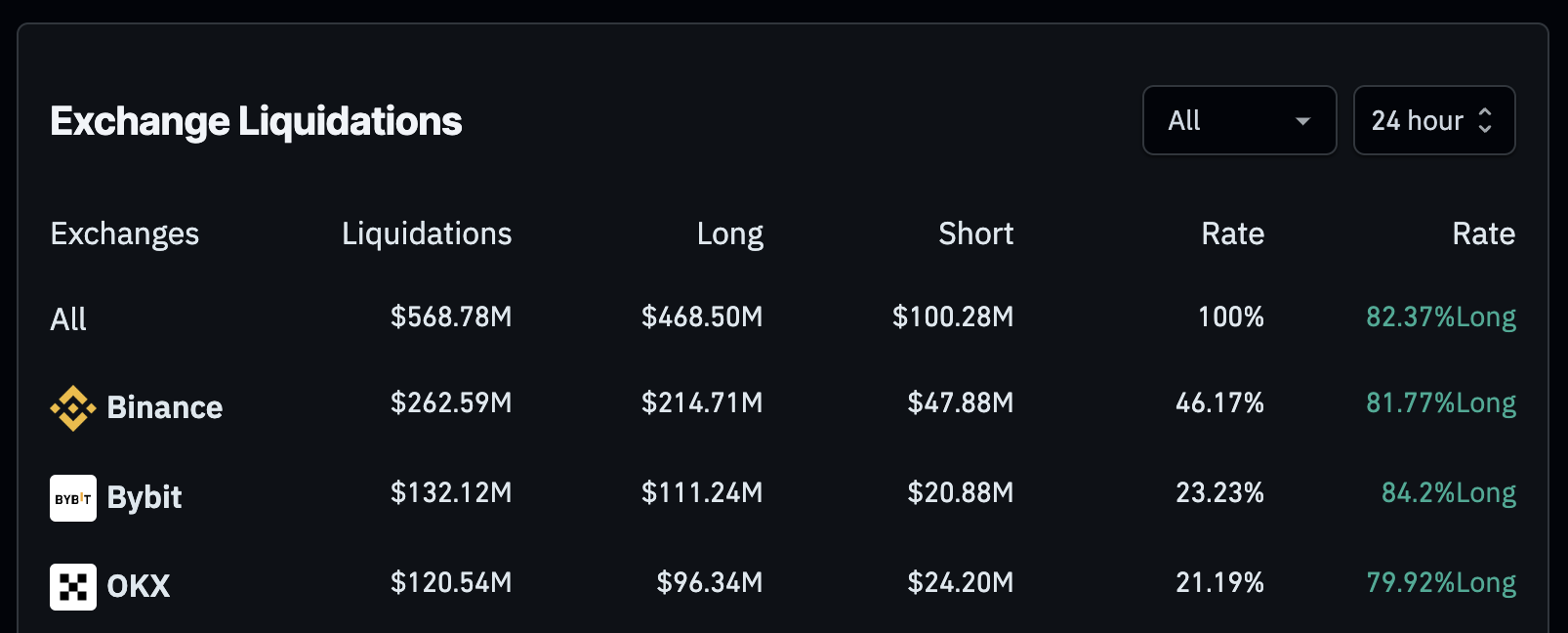Viewport: 1568px width, 633px height.
Task: Open the 24 hour timeframe selector
Action: point(1433,120)
